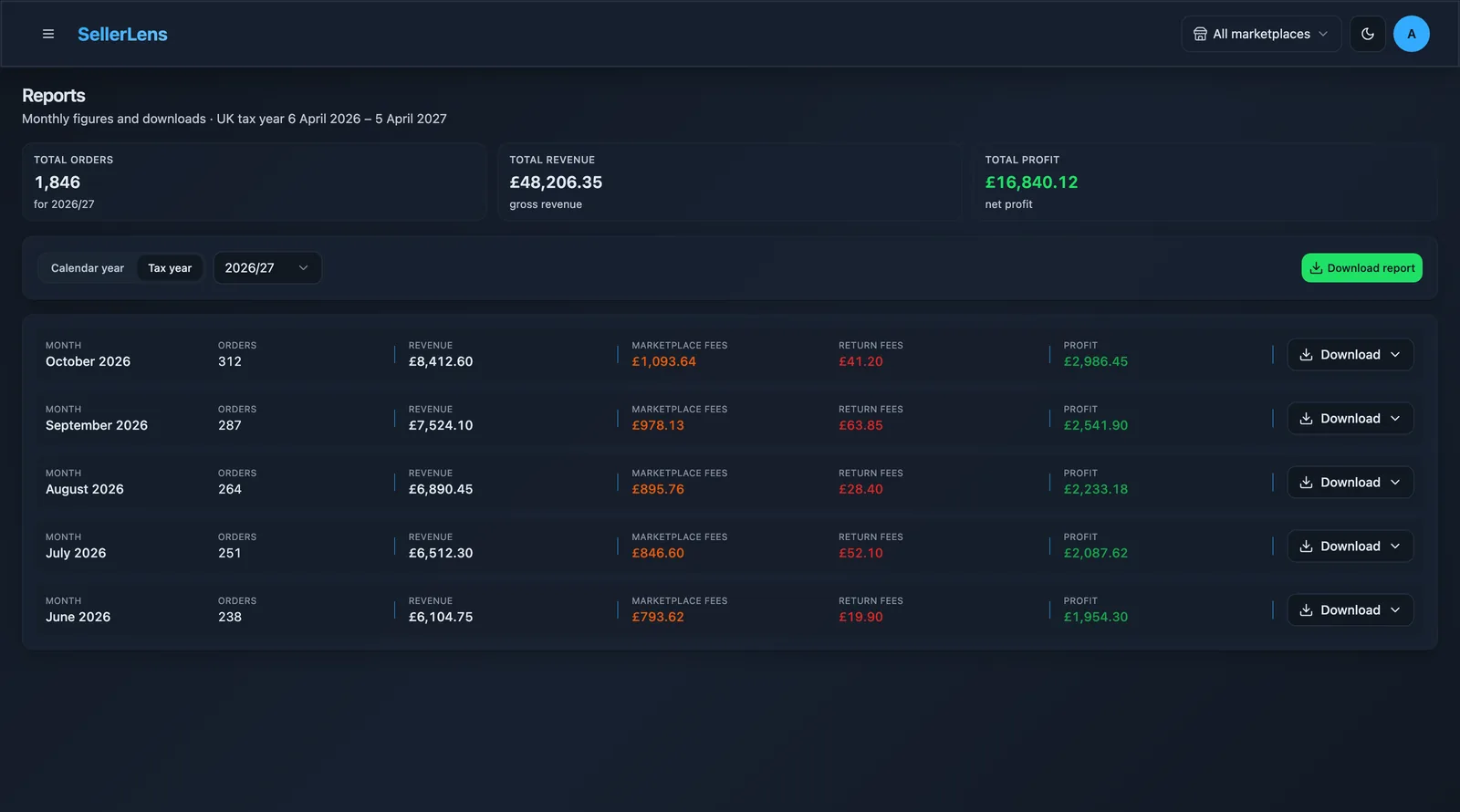Click October orders count 312
The width and height of the screenshot is (1460, 812).
point(230,361)
